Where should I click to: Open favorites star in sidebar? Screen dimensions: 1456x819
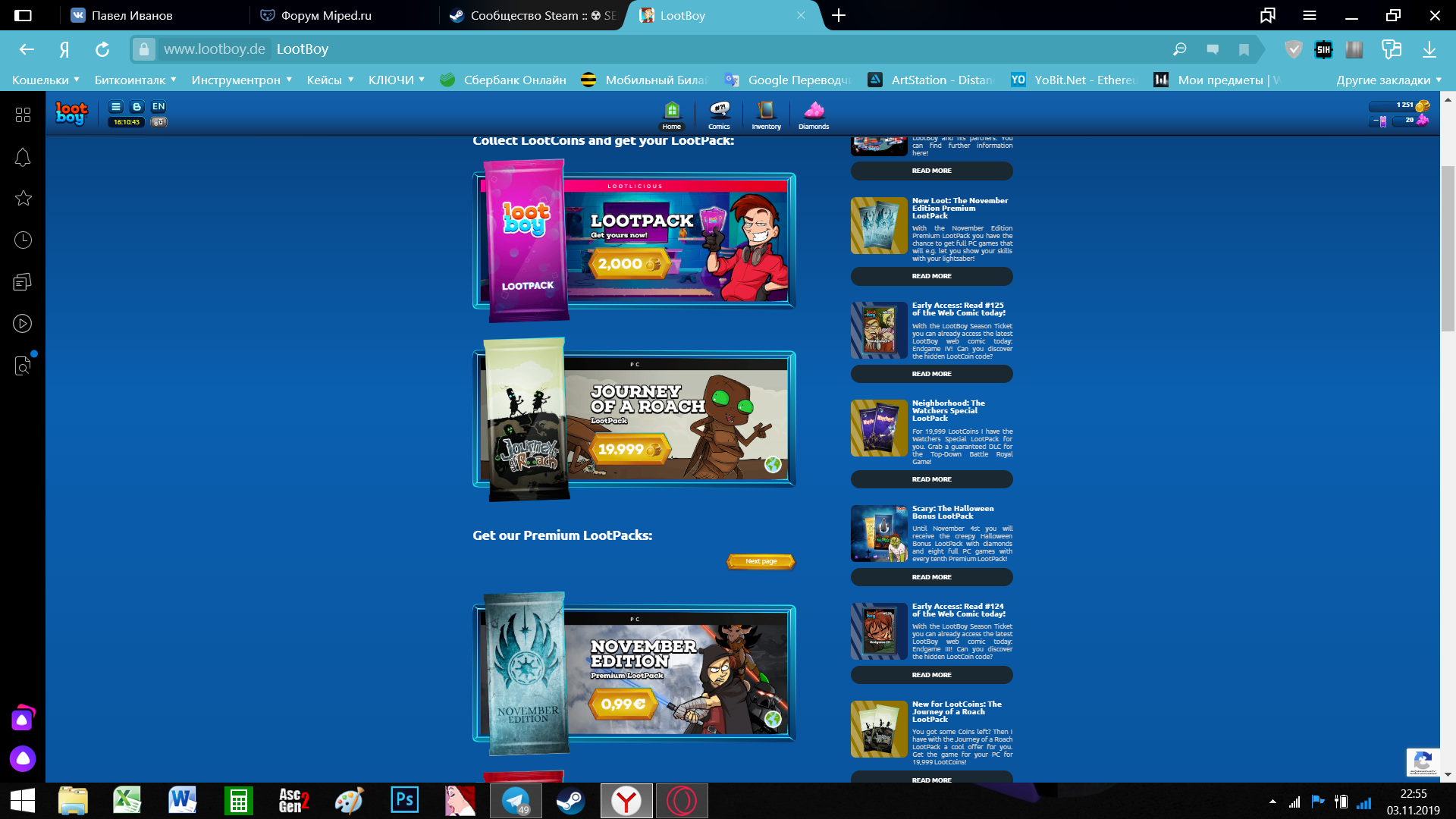click(x=23, y=199)
